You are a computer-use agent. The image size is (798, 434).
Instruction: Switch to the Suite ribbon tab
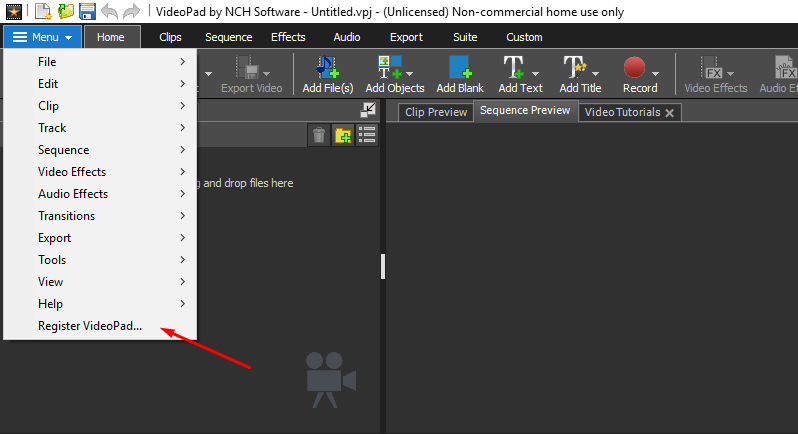[465, 37]
